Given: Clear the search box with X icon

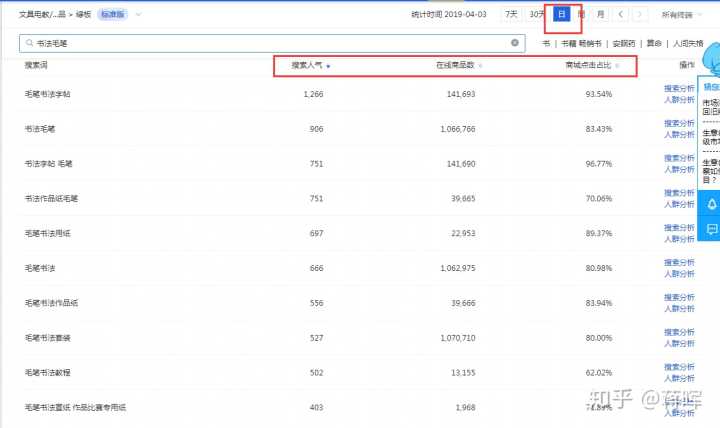Looking at the screenshot, I should coord(515,44).
